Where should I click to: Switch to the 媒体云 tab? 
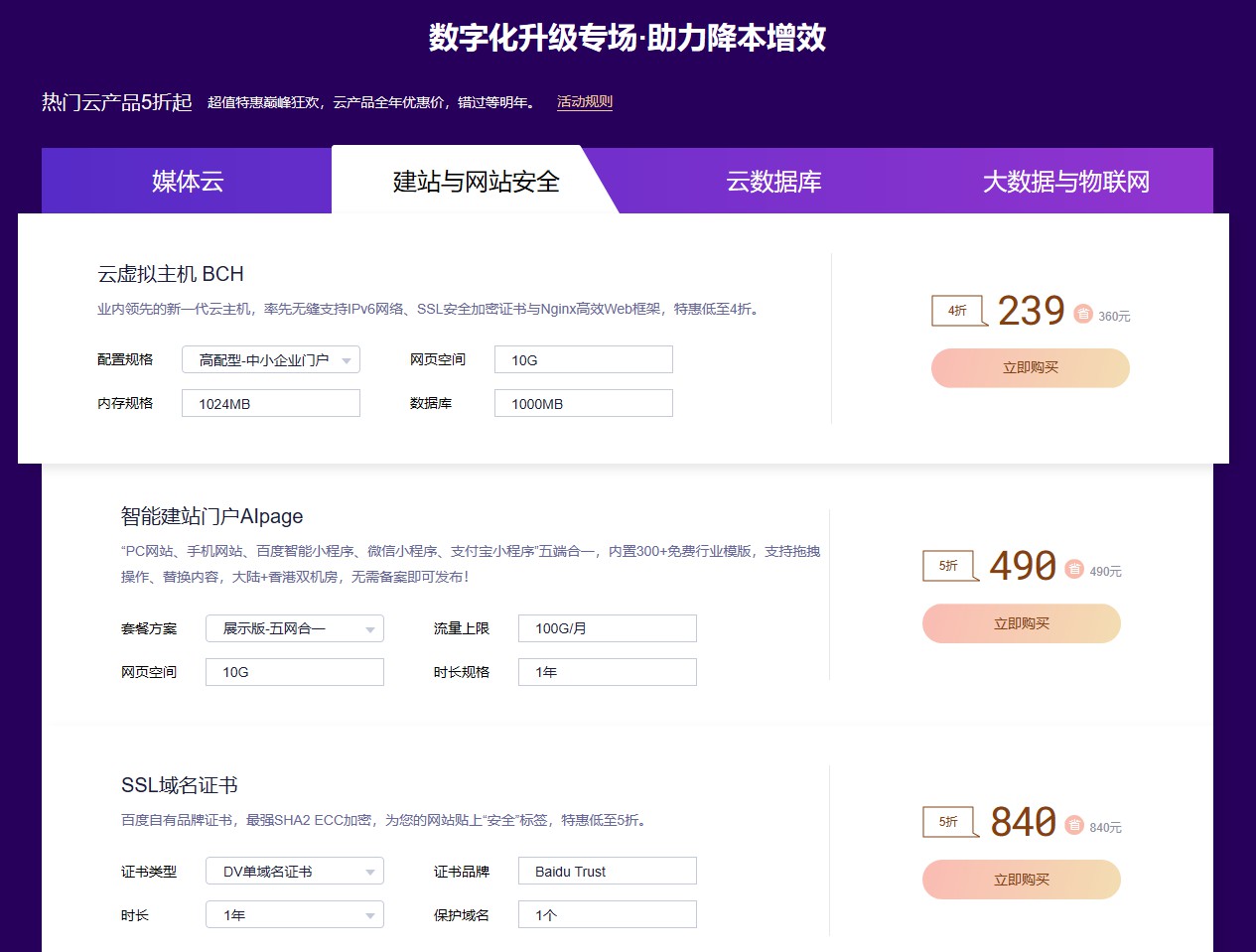pos(187,182)
